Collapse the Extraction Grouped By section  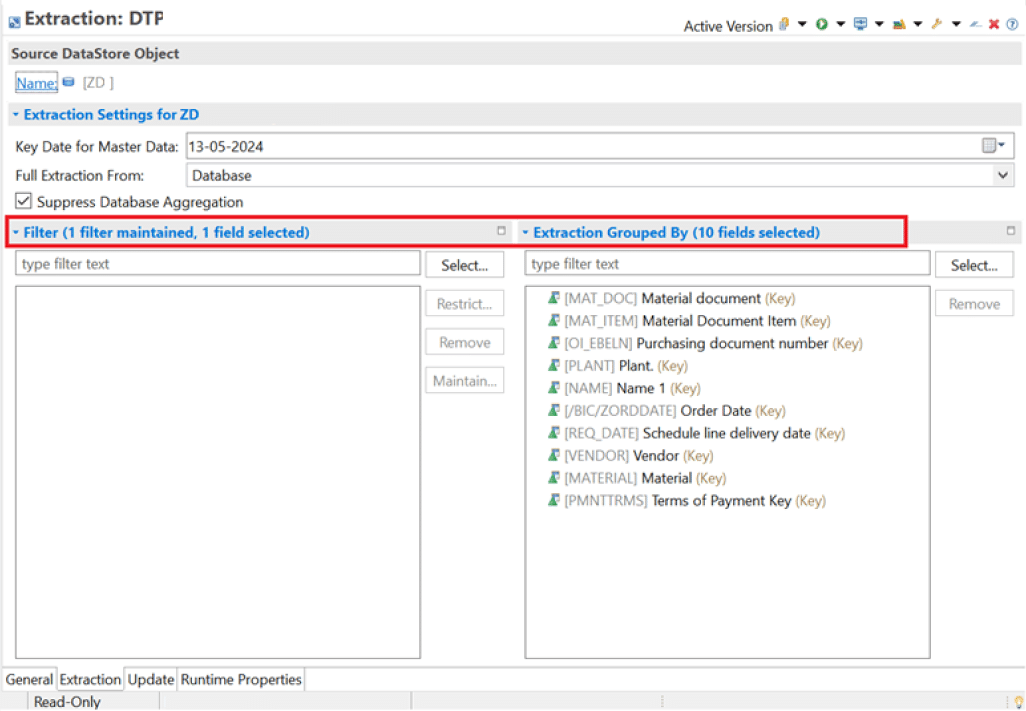(x=525, y=232)
